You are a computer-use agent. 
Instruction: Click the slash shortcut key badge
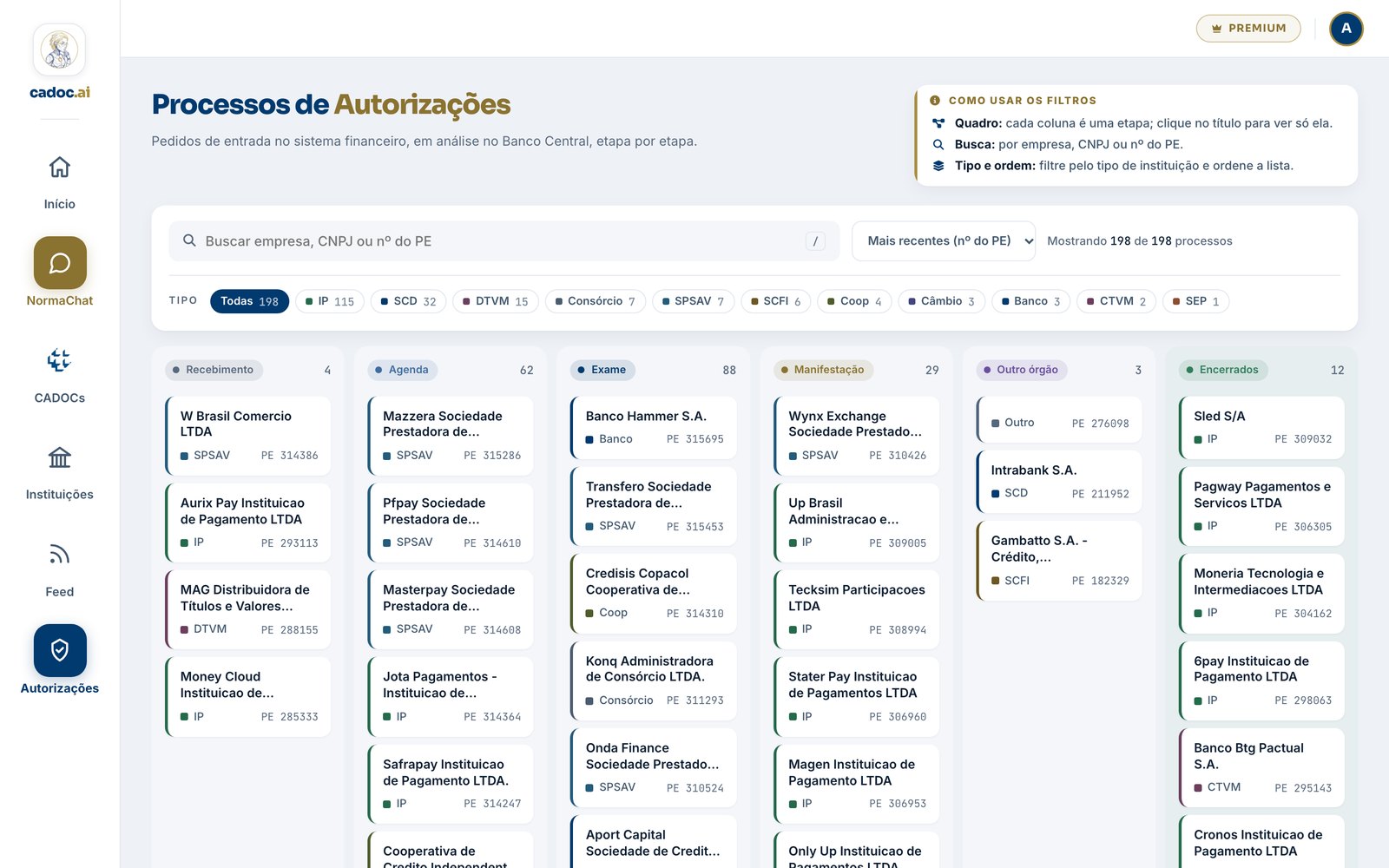pos(815,241)
